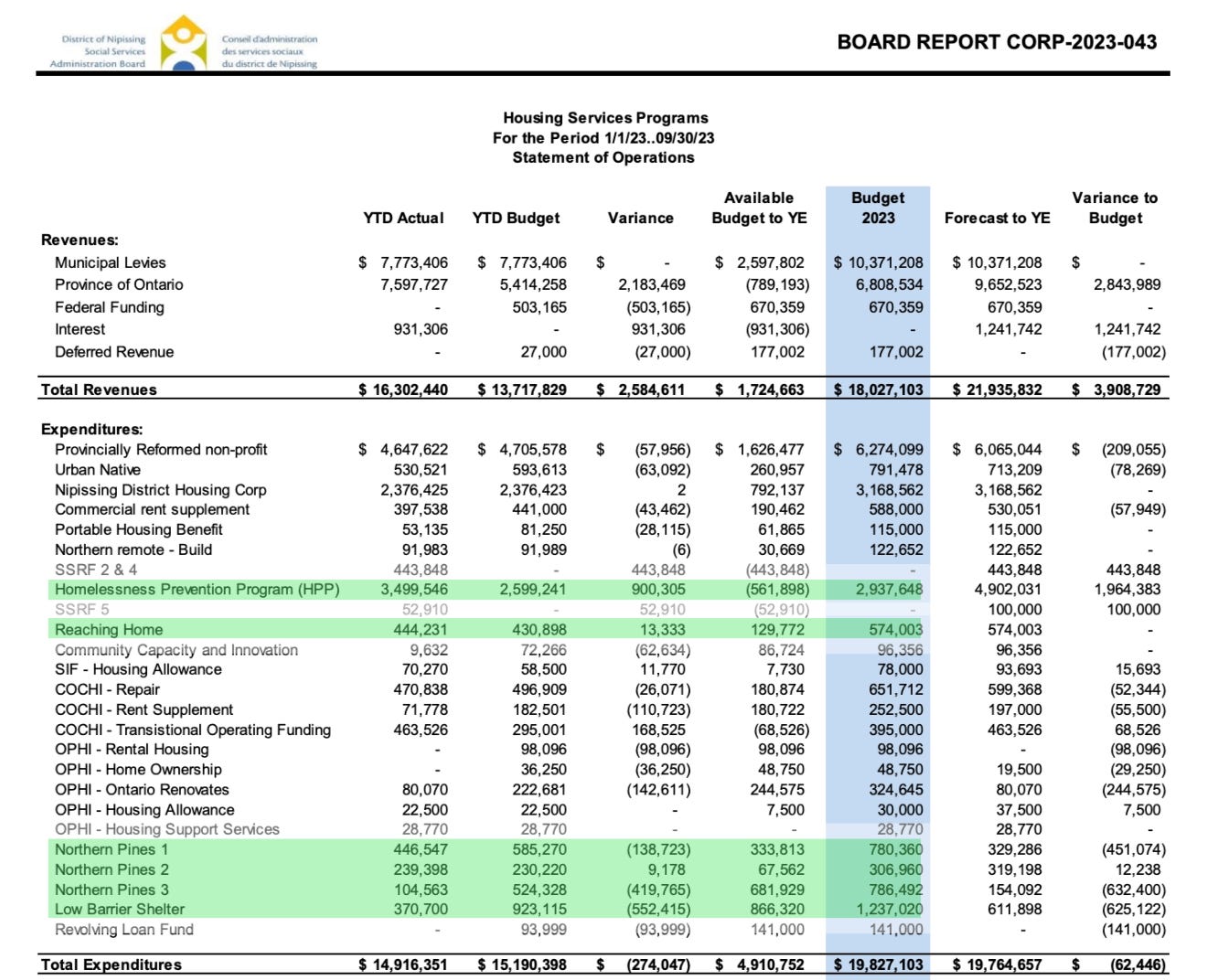This screenshot has width=1207, height=980.
Task: Click 'Nipissing District Housing Corp' label
Action: [x=160, y=489]
